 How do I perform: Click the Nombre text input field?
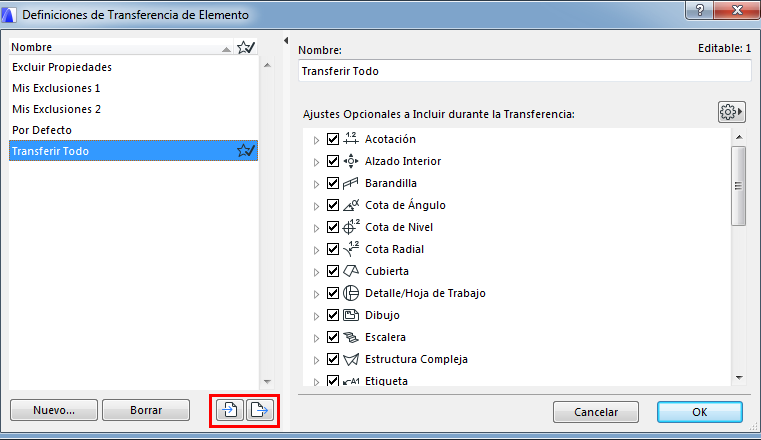525,71
